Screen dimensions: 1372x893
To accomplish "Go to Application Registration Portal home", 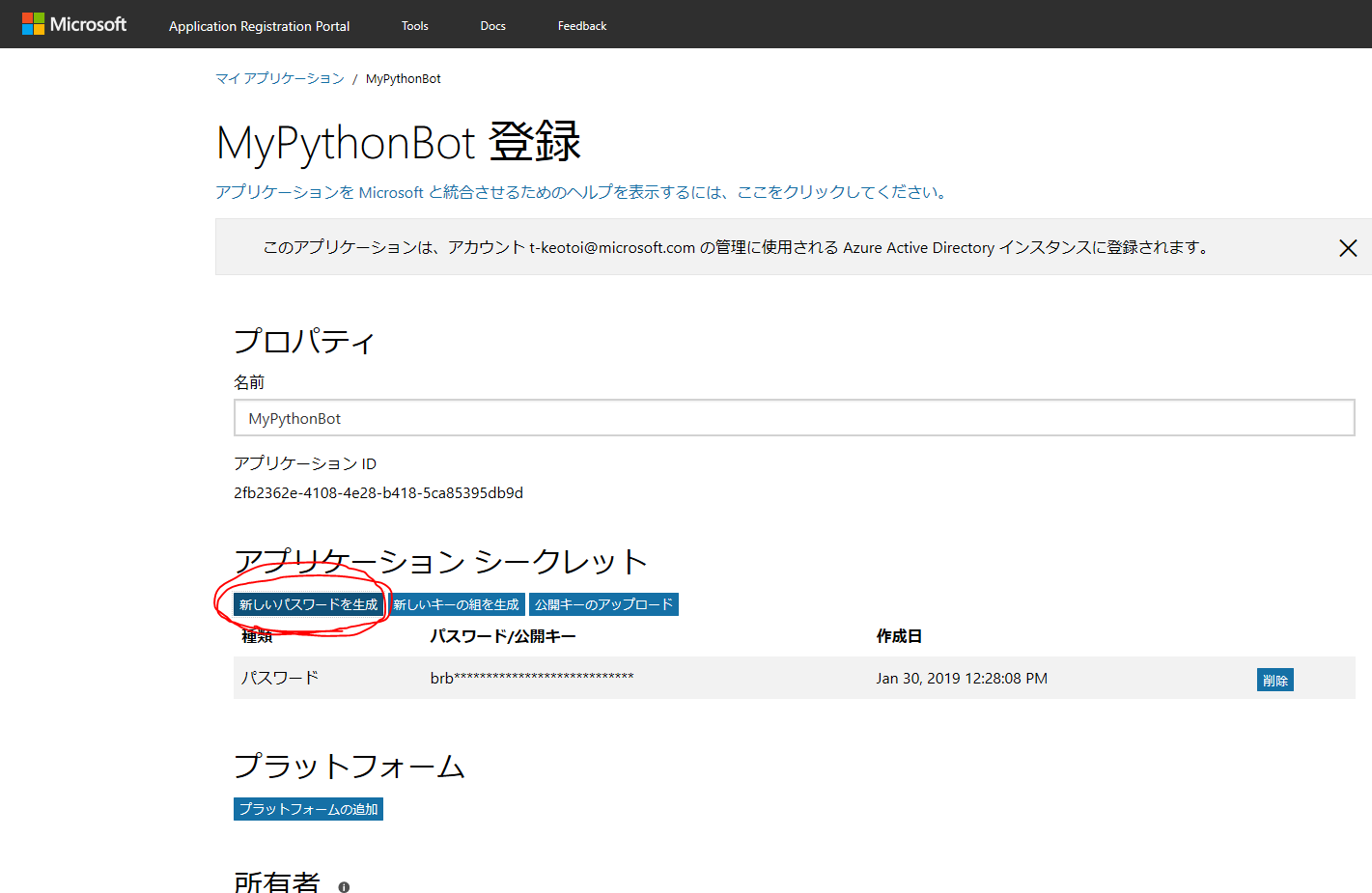I will point(259,26).
